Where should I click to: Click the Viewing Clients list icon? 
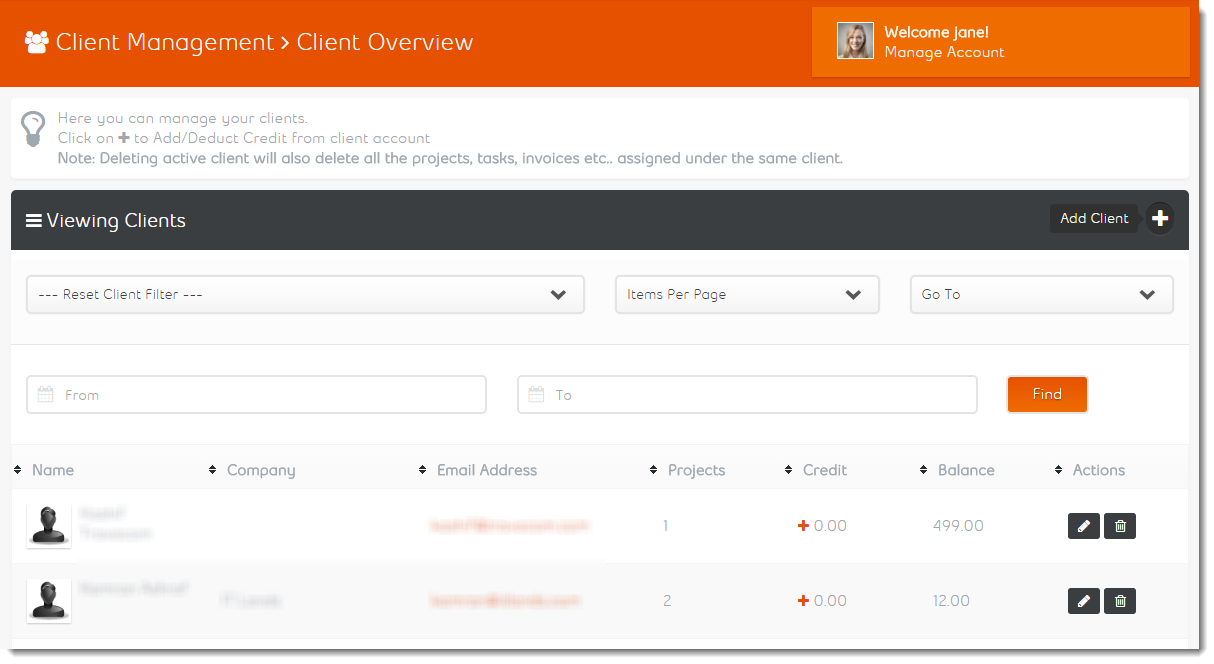(34, 221)
